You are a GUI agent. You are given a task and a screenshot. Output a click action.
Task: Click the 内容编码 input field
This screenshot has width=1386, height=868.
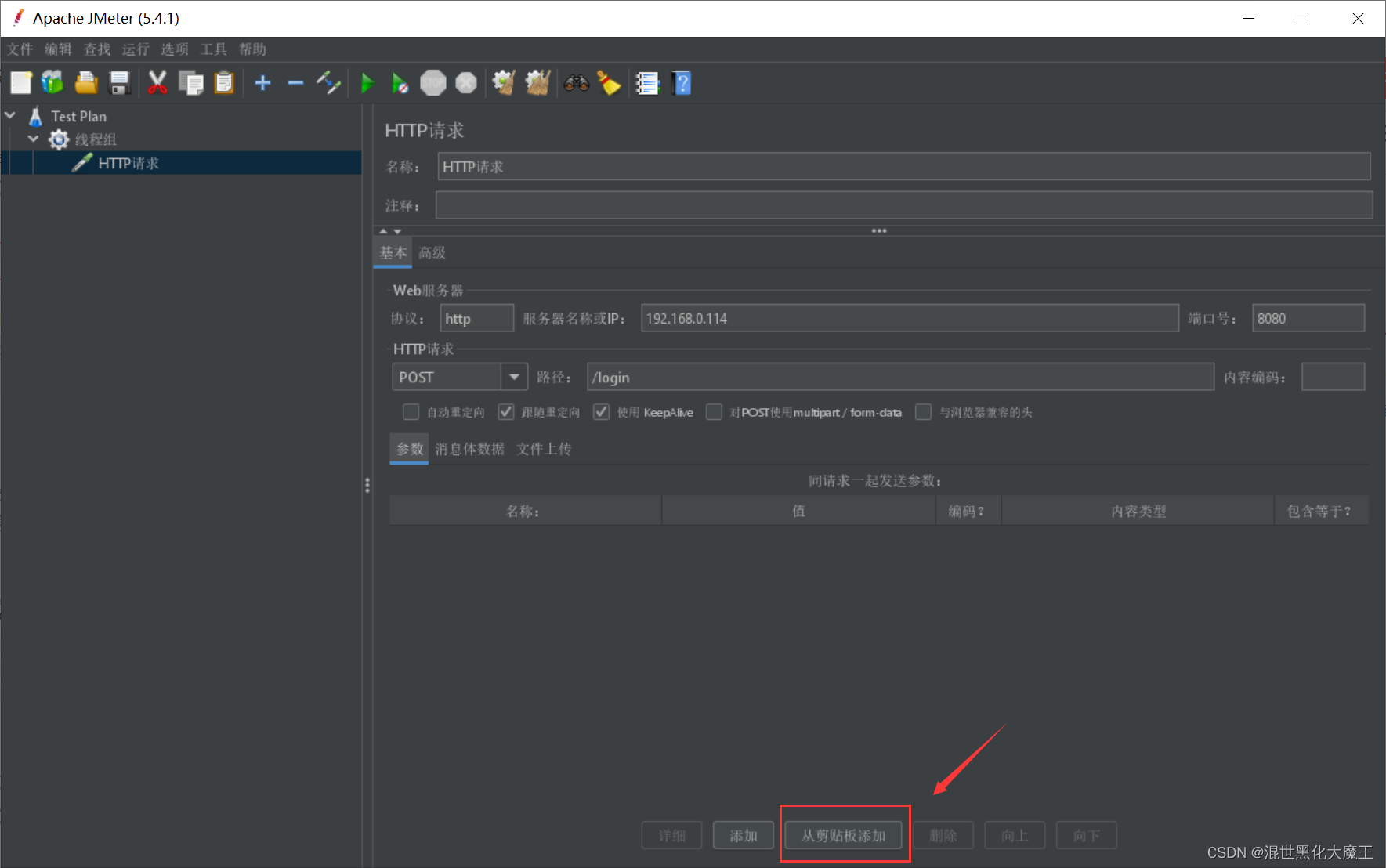tap(1333, 377)
